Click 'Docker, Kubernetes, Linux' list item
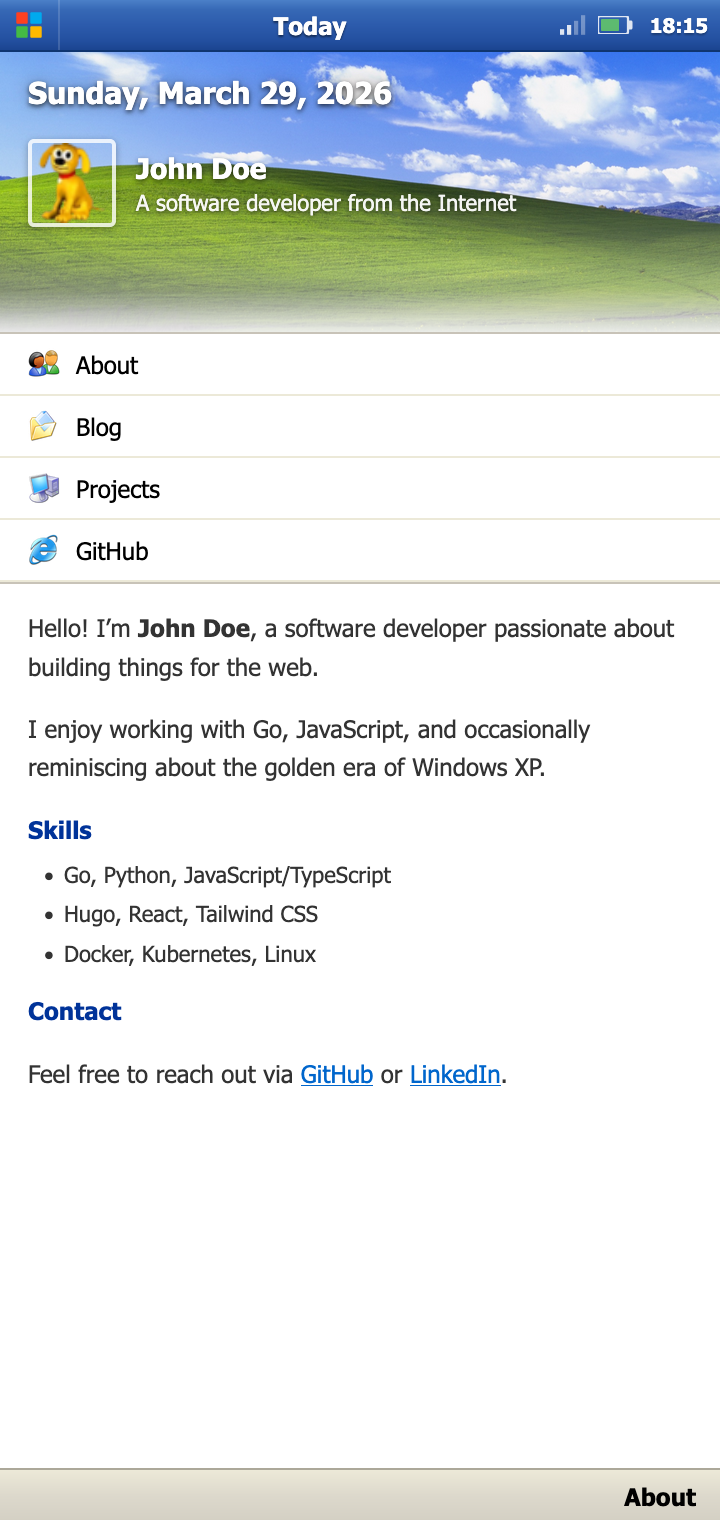Image resolution: width=720 pixels, height=1520 pixels. pos(190,955)
